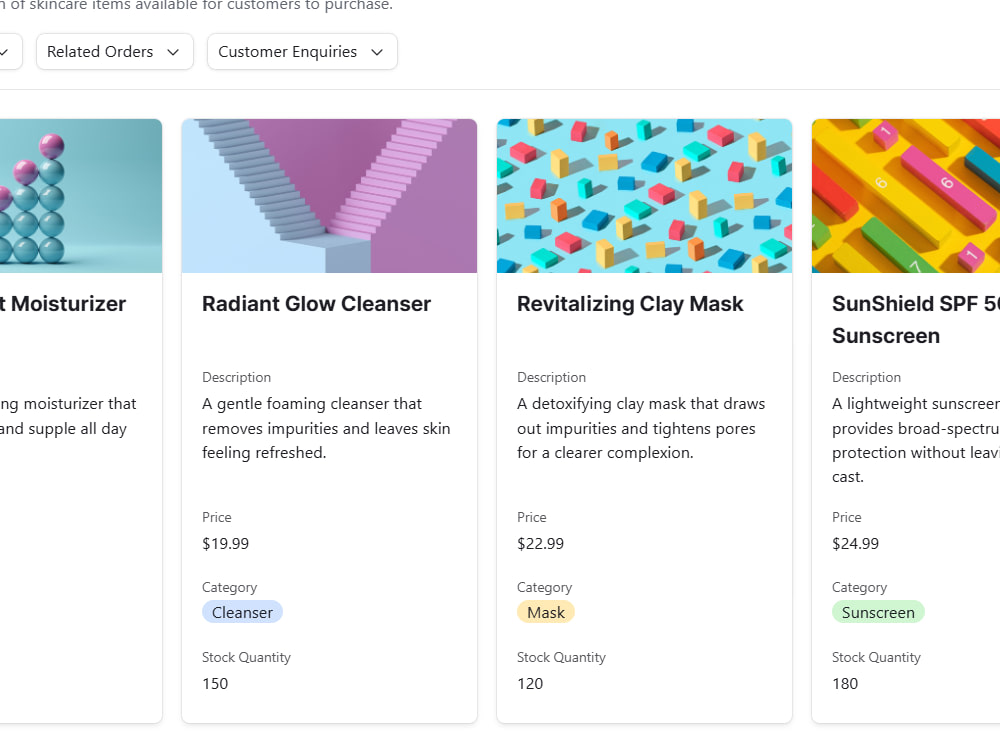Click stock quantity 150
Screen dimensions: 1000x750
click(x=215, y=684)
